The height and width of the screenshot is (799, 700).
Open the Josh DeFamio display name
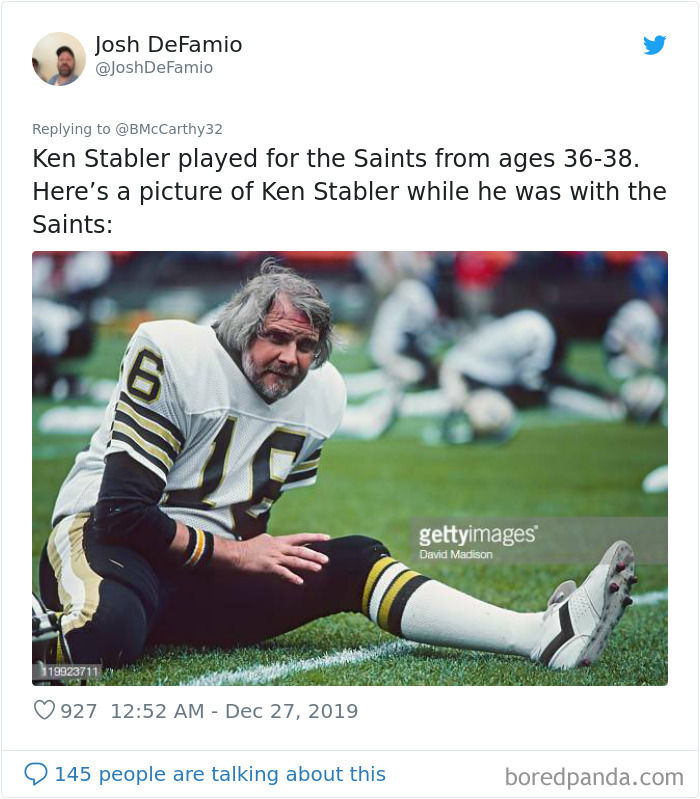coord(169,45)
